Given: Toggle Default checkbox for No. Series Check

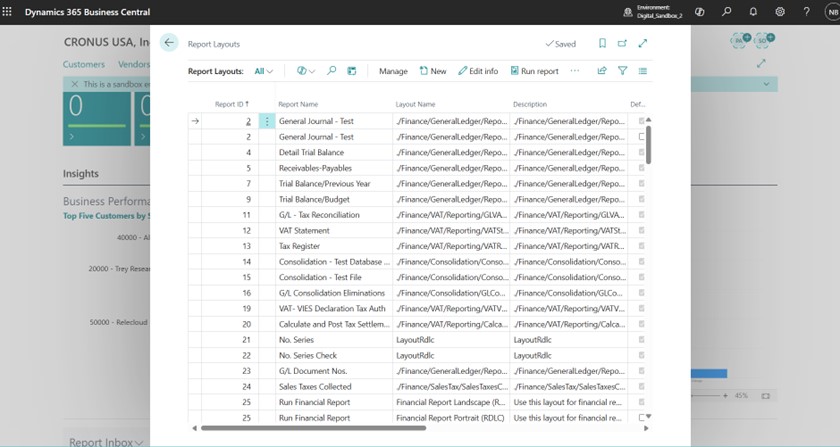Looking at the screenshot, I should pos(641,355).
